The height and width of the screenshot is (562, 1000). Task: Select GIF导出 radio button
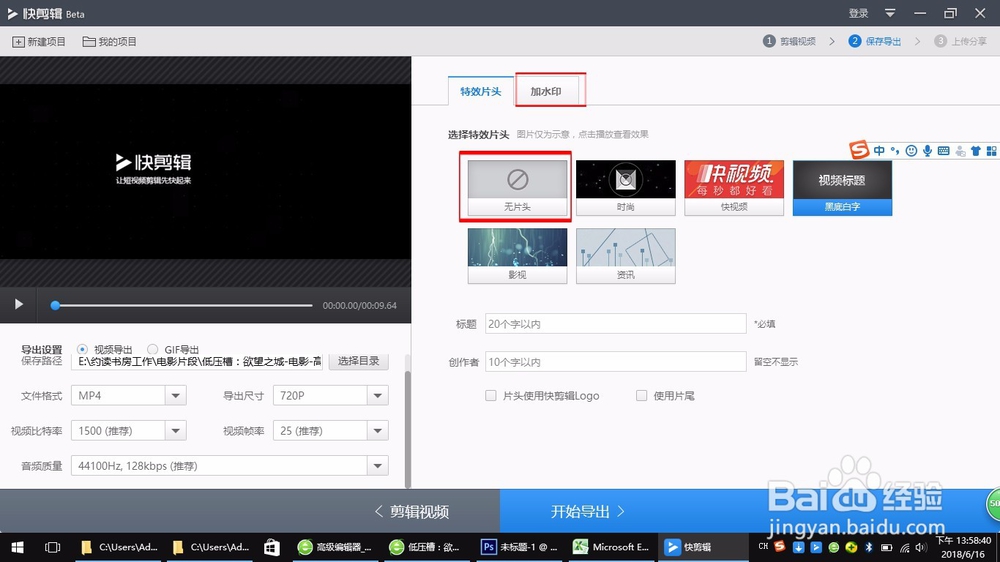click(x=152, y=349)
